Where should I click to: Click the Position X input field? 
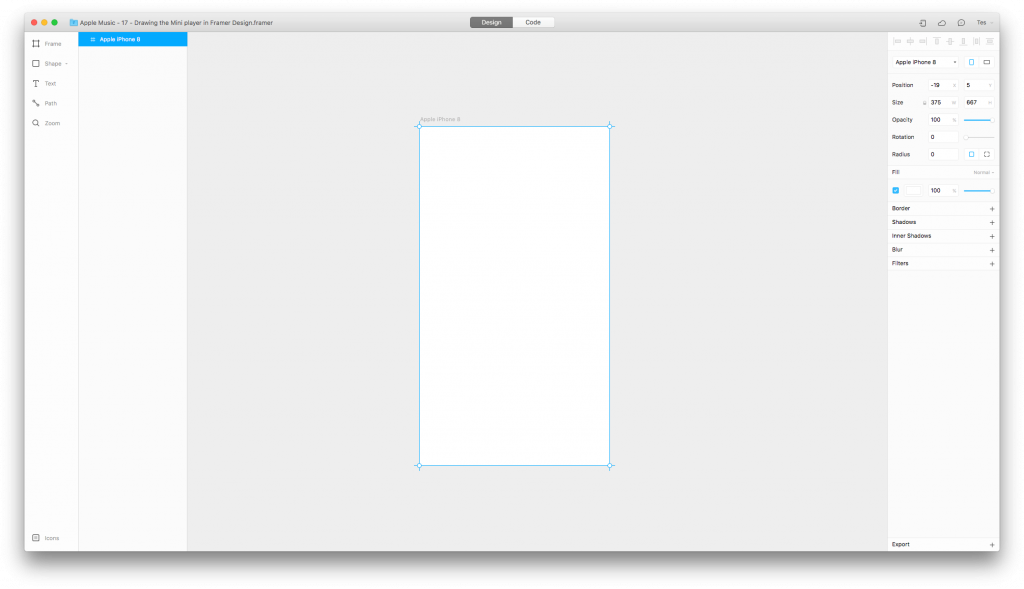(943, 85)
